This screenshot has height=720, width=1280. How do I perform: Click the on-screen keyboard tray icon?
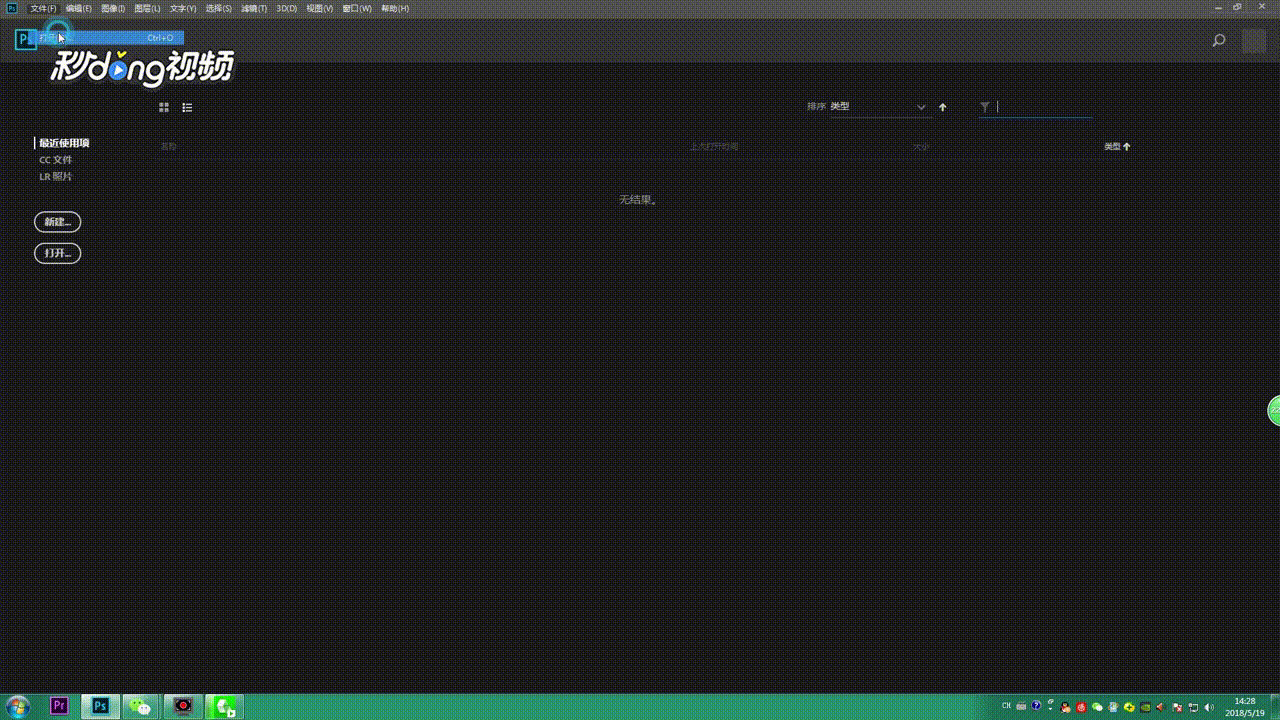click(1021, 706)
